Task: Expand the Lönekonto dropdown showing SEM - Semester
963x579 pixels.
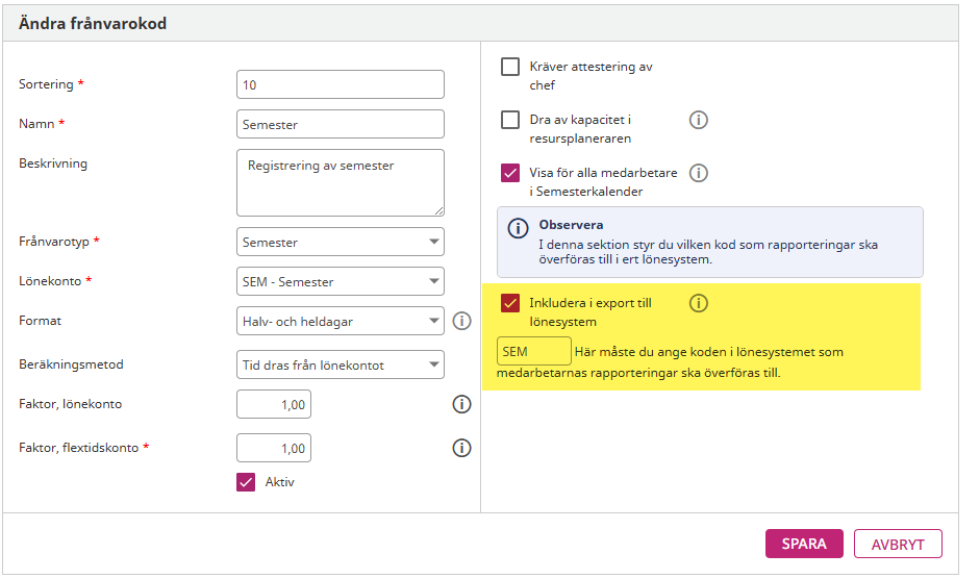Action: click(x=338, y=281)
